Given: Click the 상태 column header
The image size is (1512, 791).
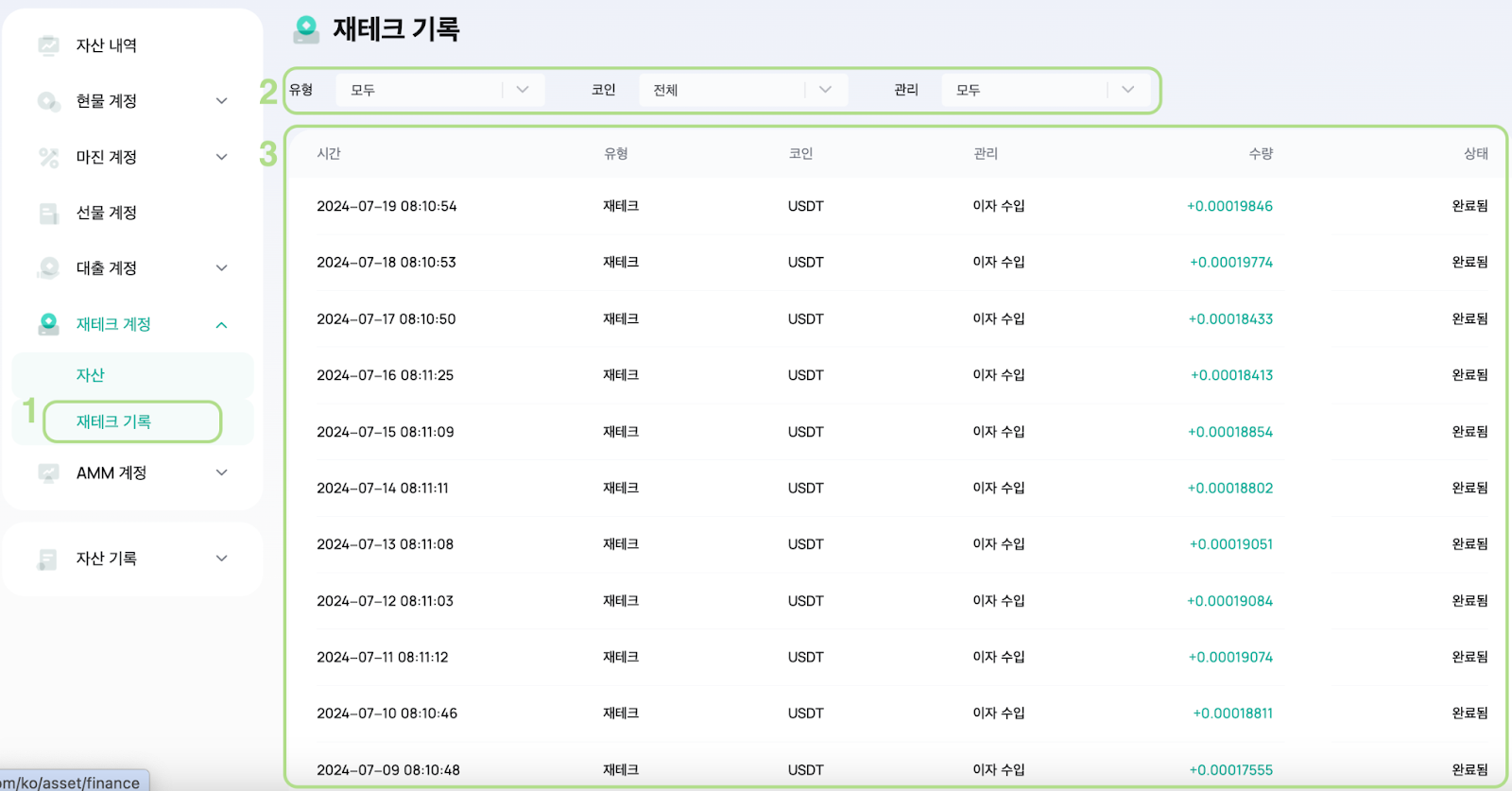Looking at the screenshot, I should pos(1476,153).
